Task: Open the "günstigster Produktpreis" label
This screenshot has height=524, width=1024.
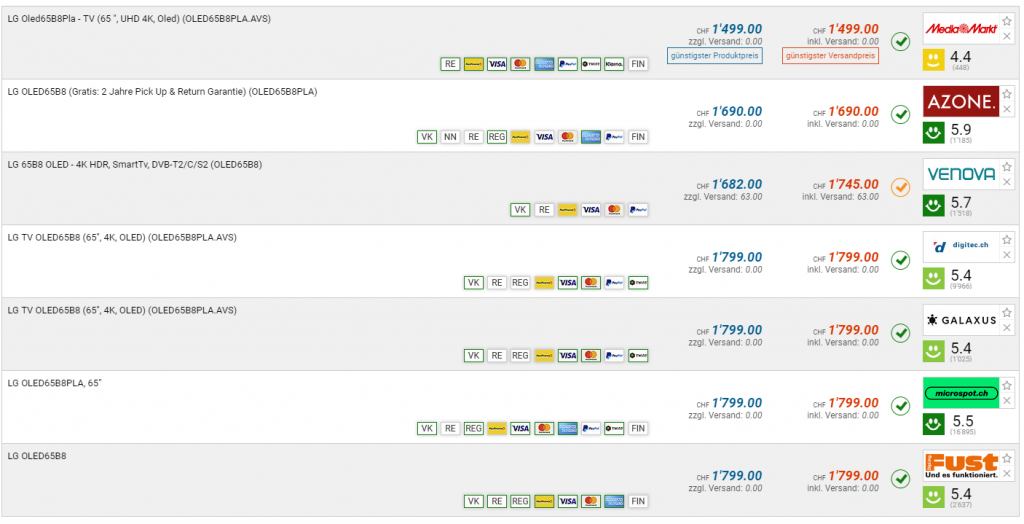Action: pos(715,56)
